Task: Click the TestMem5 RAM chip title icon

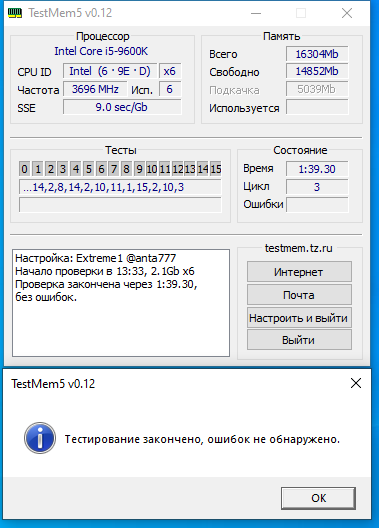Action: [14, 13]
